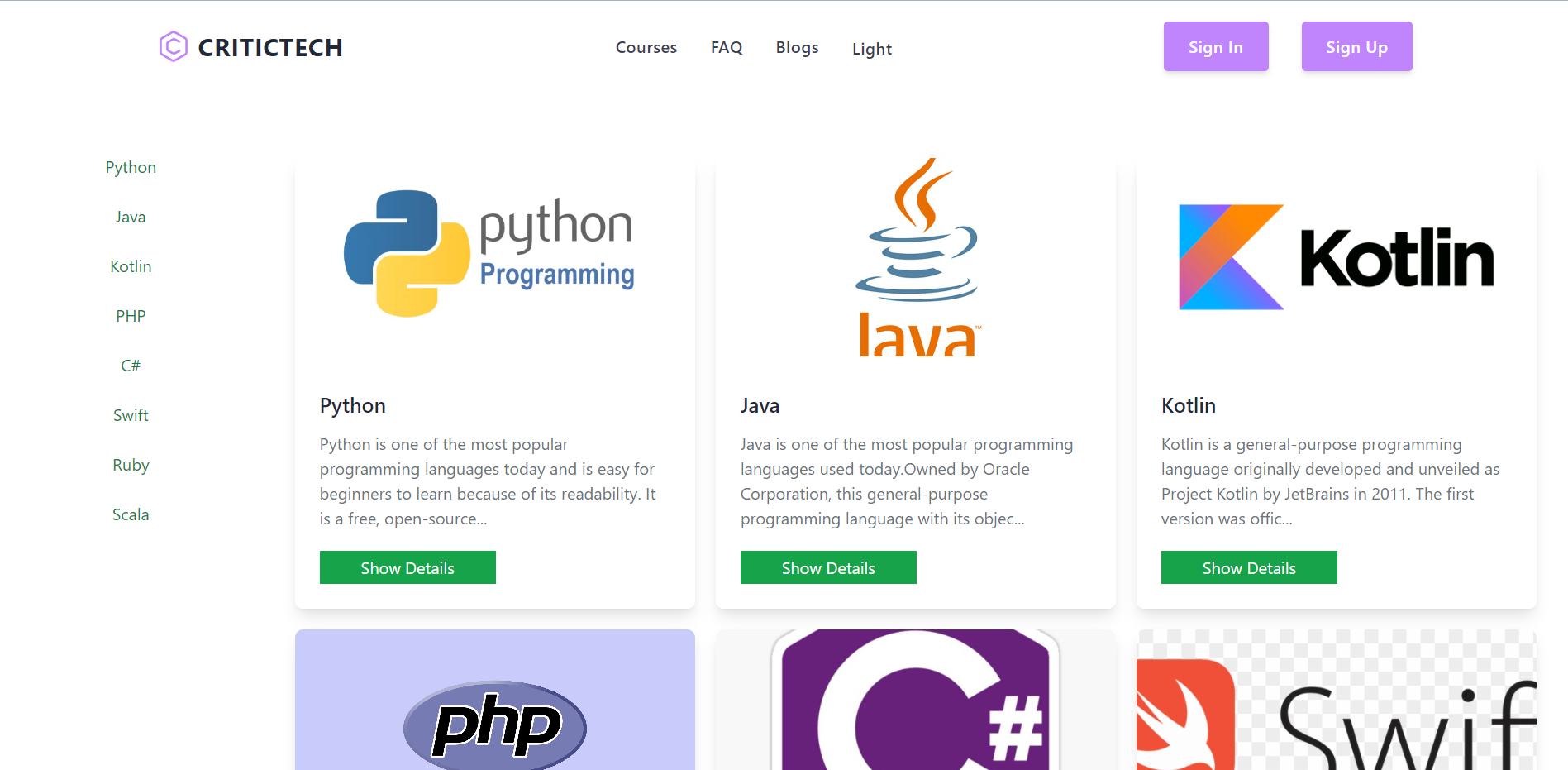This screenshot has height=770, width=1568.
Task: Select Java in the sidebar
Action: (131, 217)
